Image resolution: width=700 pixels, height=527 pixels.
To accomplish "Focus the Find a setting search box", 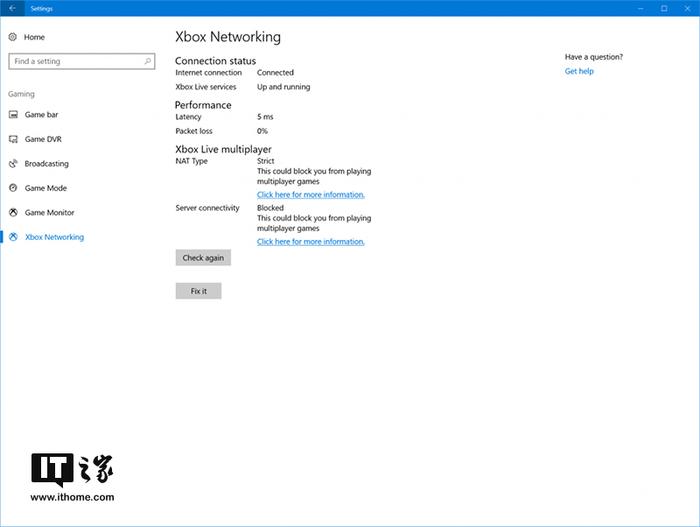I will tap(82, 61).
